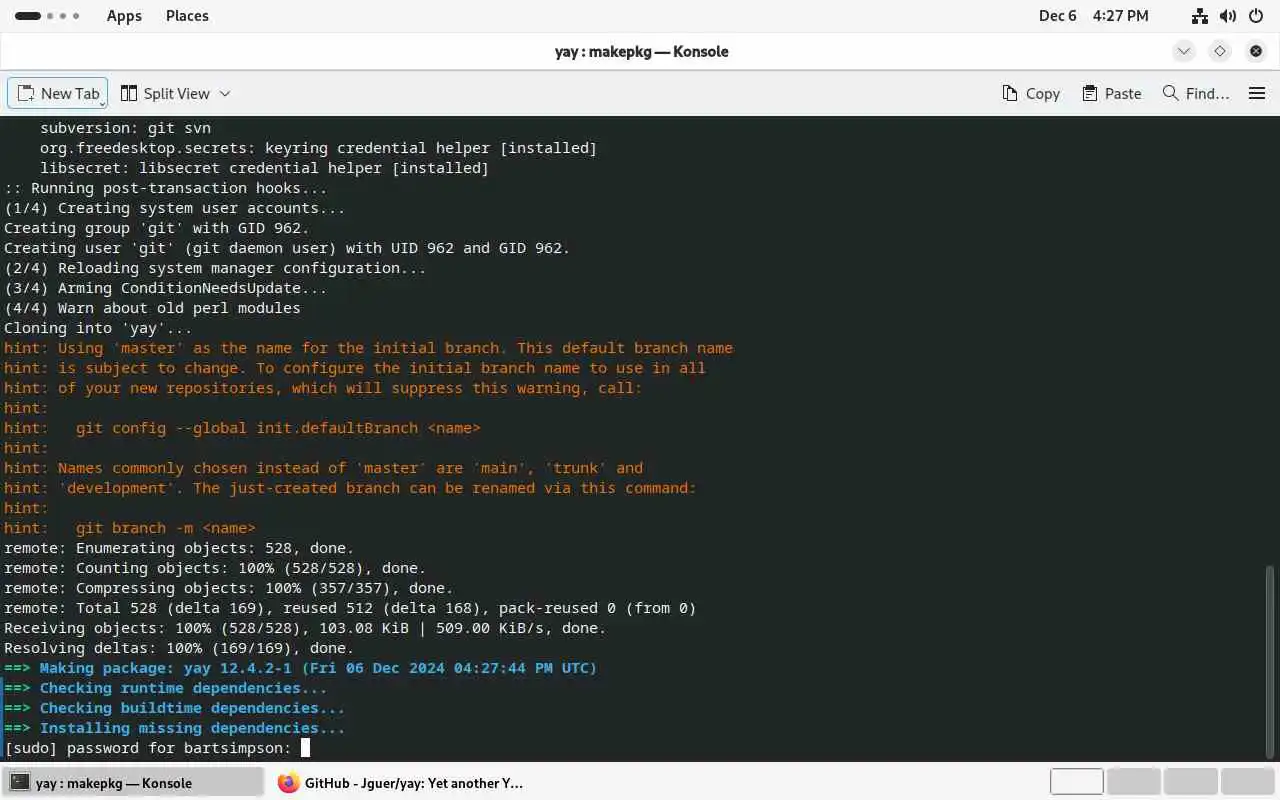Click 'Creating user 'git' (git daemon user)' line
Image resolution: width=1280 pixels, height=800 pixels.
[287, 248]
